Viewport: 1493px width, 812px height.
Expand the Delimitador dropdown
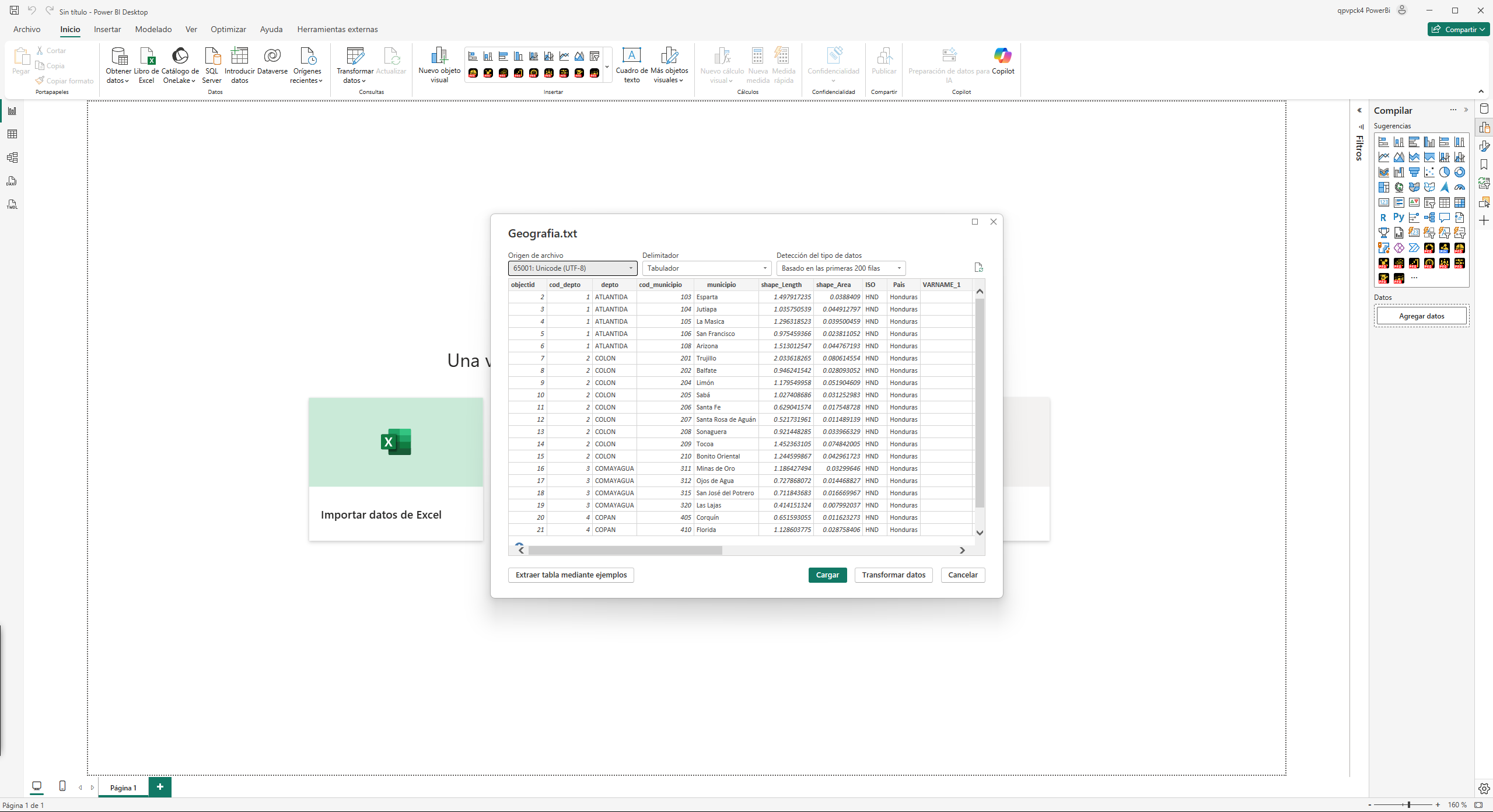[x=707, y=268]
